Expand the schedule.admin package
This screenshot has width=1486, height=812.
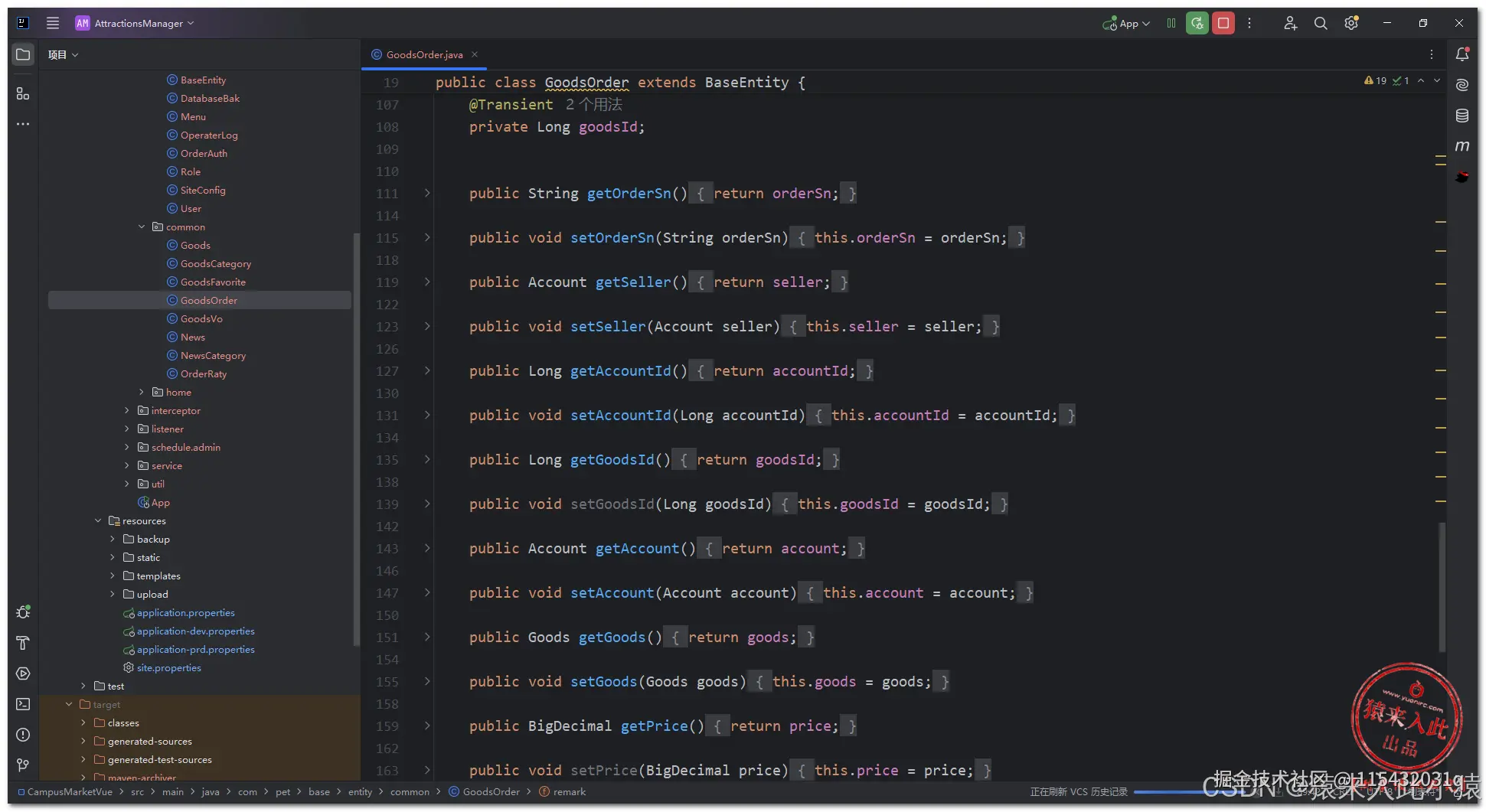[x=127, y=447]
